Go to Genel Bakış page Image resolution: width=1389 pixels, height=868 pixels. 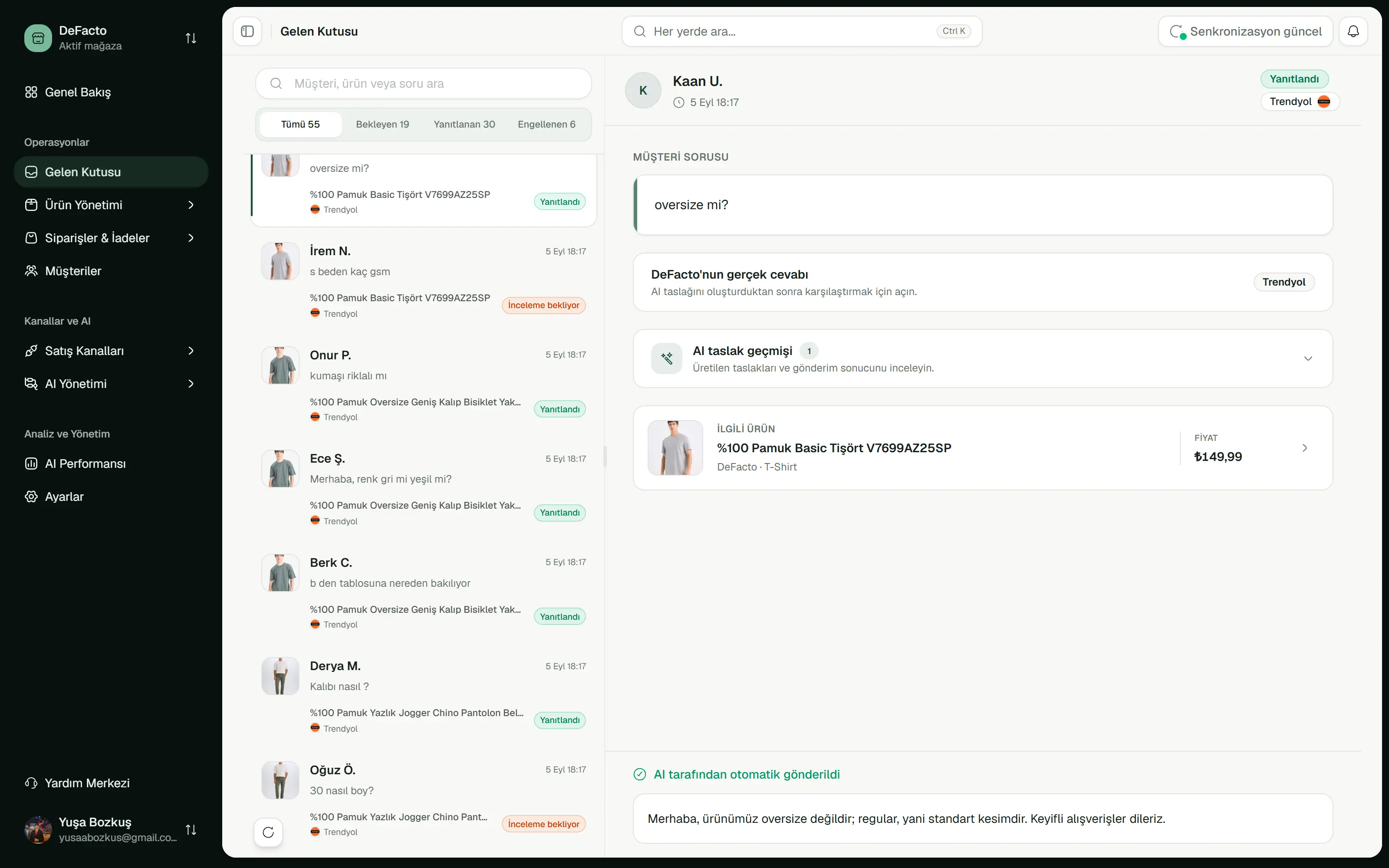[x=112, y=92]
